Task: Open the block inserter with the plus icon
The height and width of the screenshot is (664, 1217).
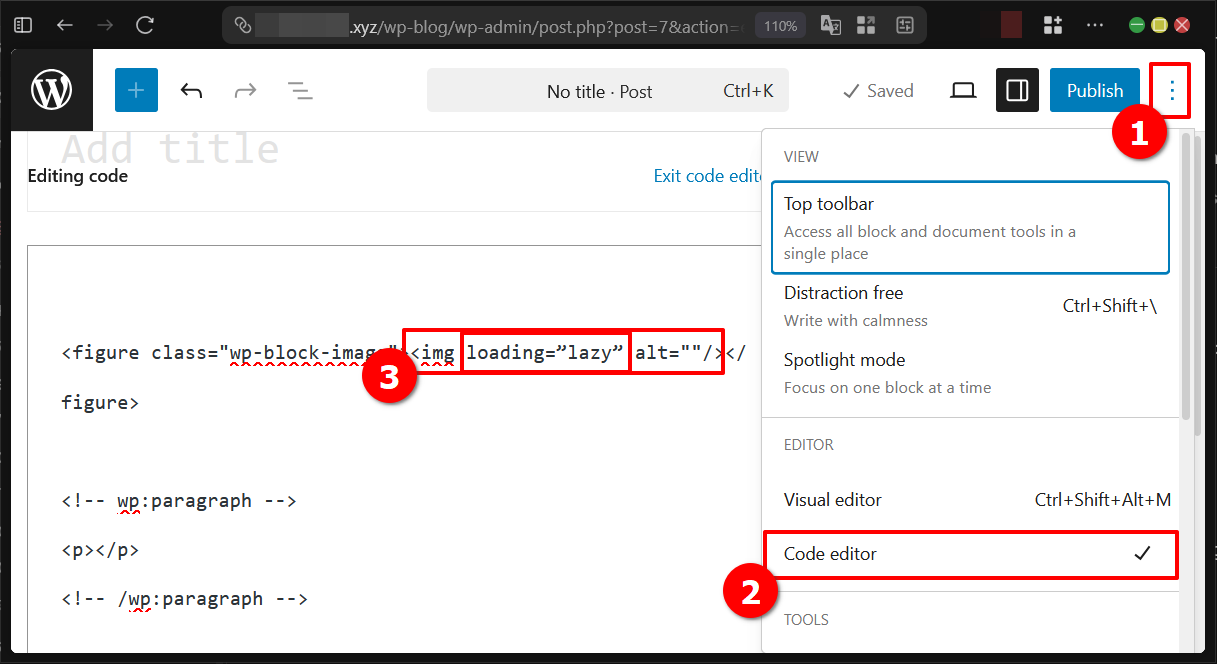Action: point(136,89)
